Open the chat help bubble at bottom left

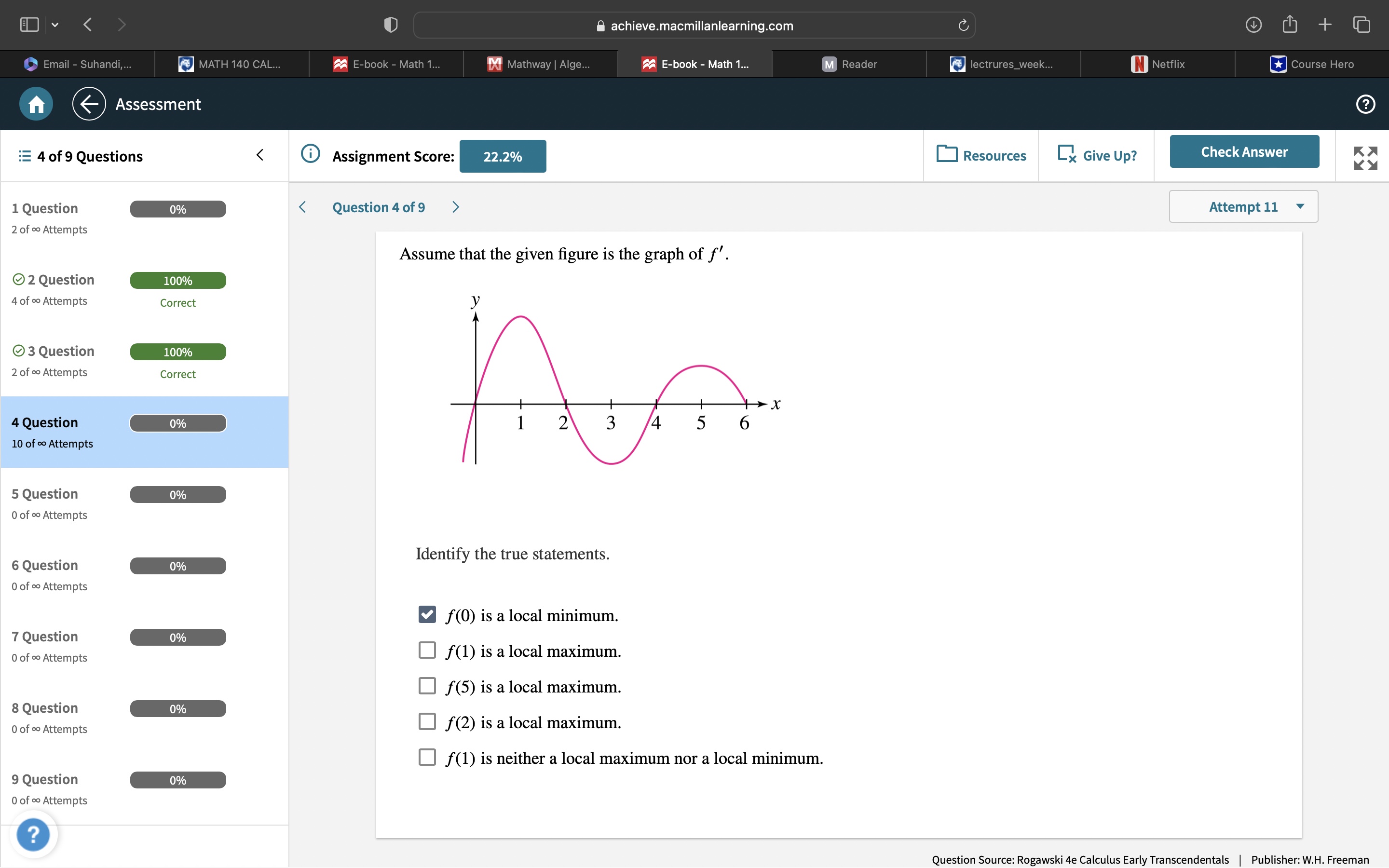(x=34, y=834)
